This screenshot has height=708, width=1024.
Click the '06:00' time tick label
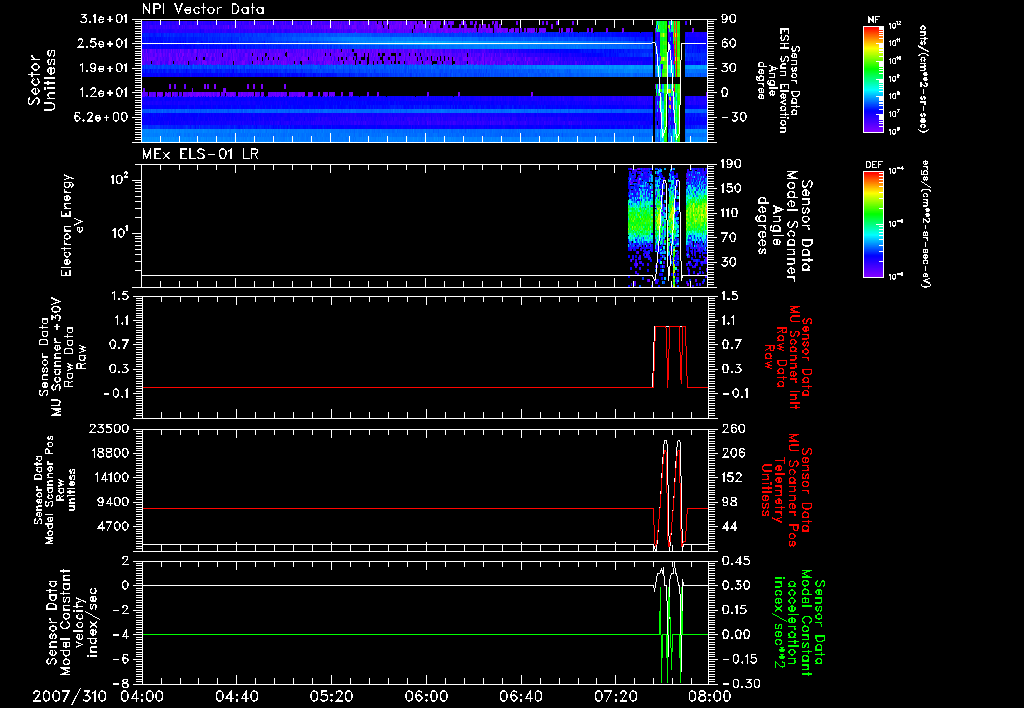tap(426, 696)
